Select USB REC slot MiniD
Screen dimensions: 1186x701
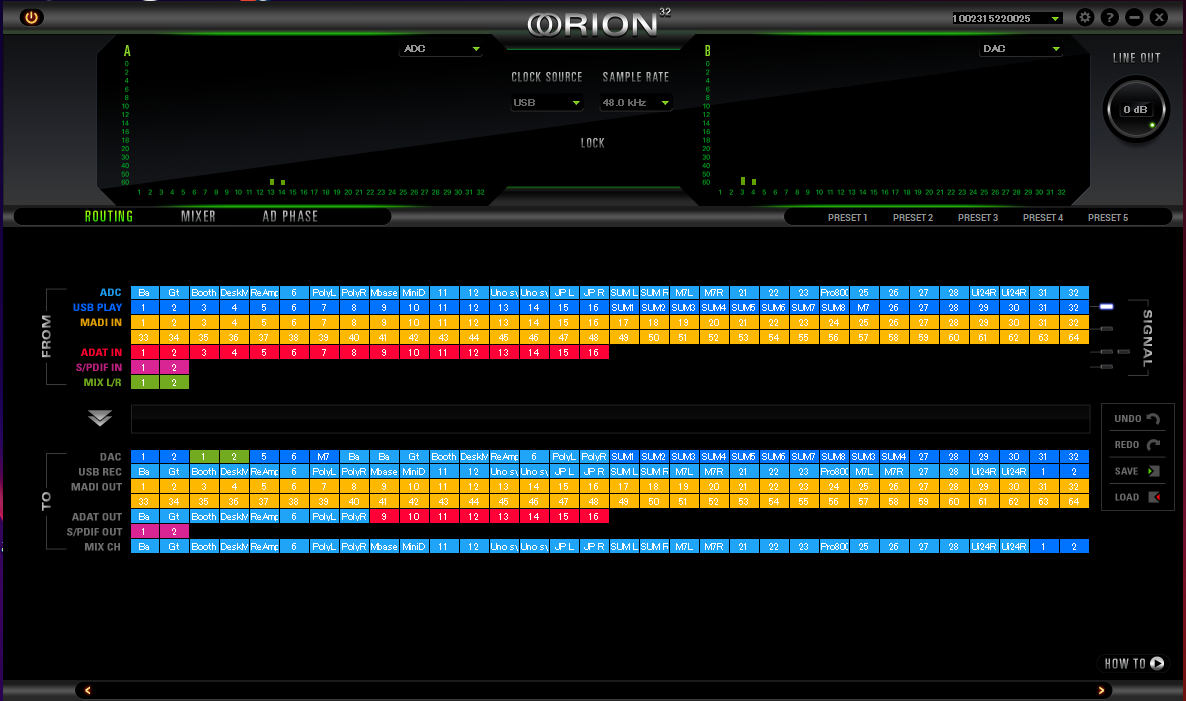pos(414,472)
